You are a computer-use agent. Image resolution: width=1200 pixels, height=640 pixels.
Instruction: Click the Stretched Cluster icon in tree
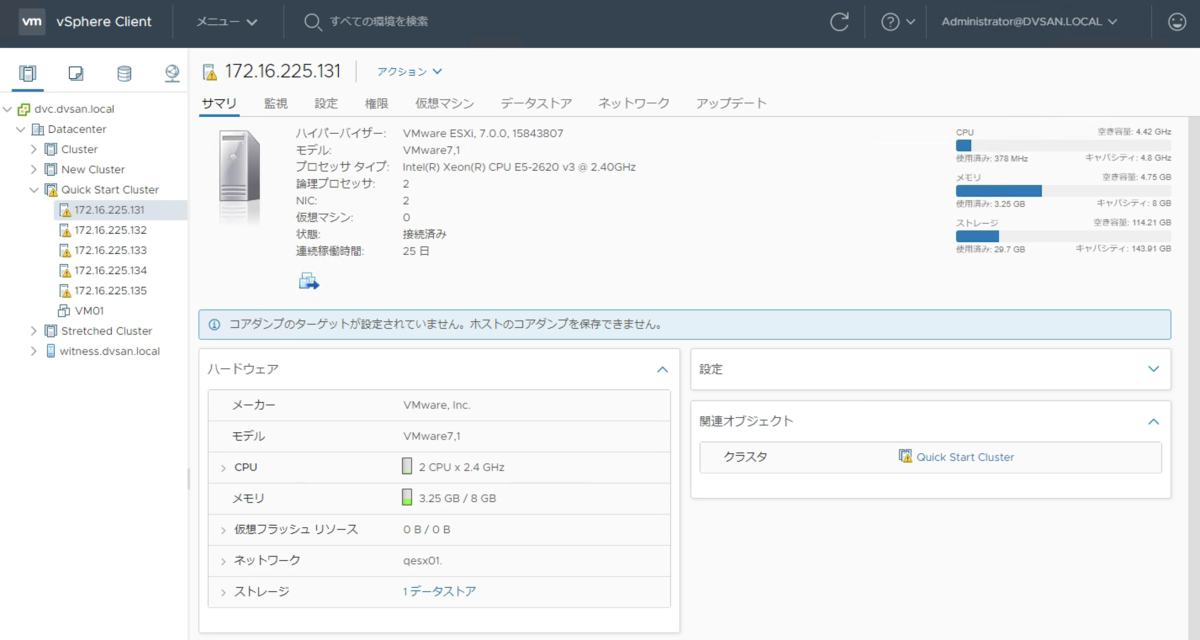click(50, 331)
